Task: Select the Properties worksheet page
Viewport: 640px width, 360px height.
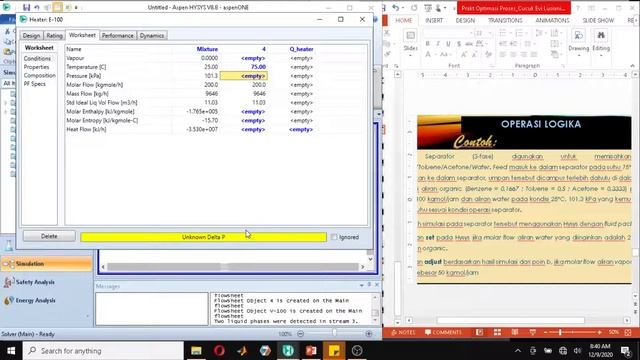Action: point(36,67)
